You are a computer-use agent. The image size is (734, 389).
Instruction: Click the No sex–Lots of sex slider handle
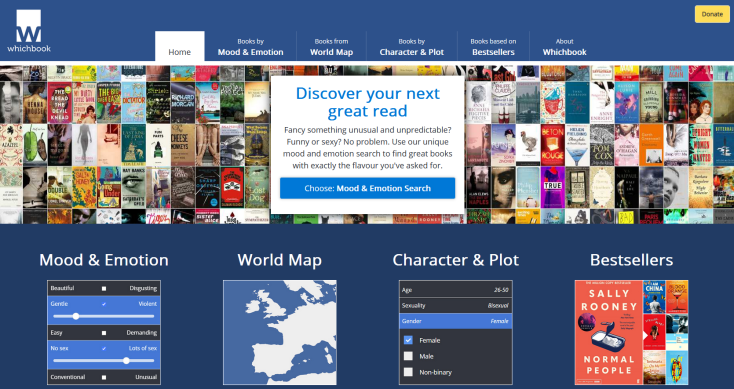tap(126, 361)
